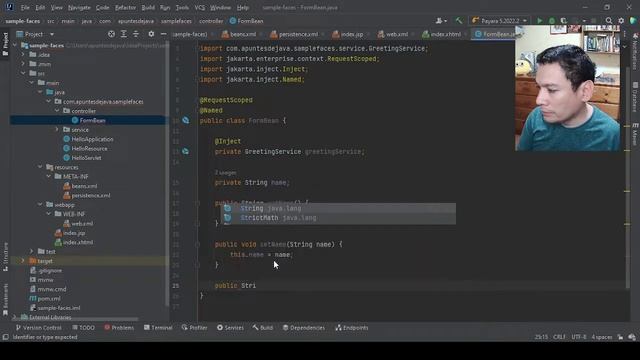Switch to the persistence.xml editor tab
This screenshot has height=360, width=640.
(x=294, y=34)
